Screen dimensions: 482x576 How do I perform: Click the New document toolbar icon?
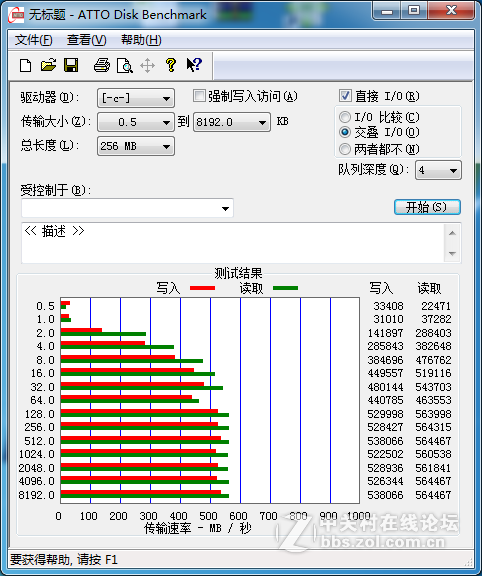pos(25,65)
